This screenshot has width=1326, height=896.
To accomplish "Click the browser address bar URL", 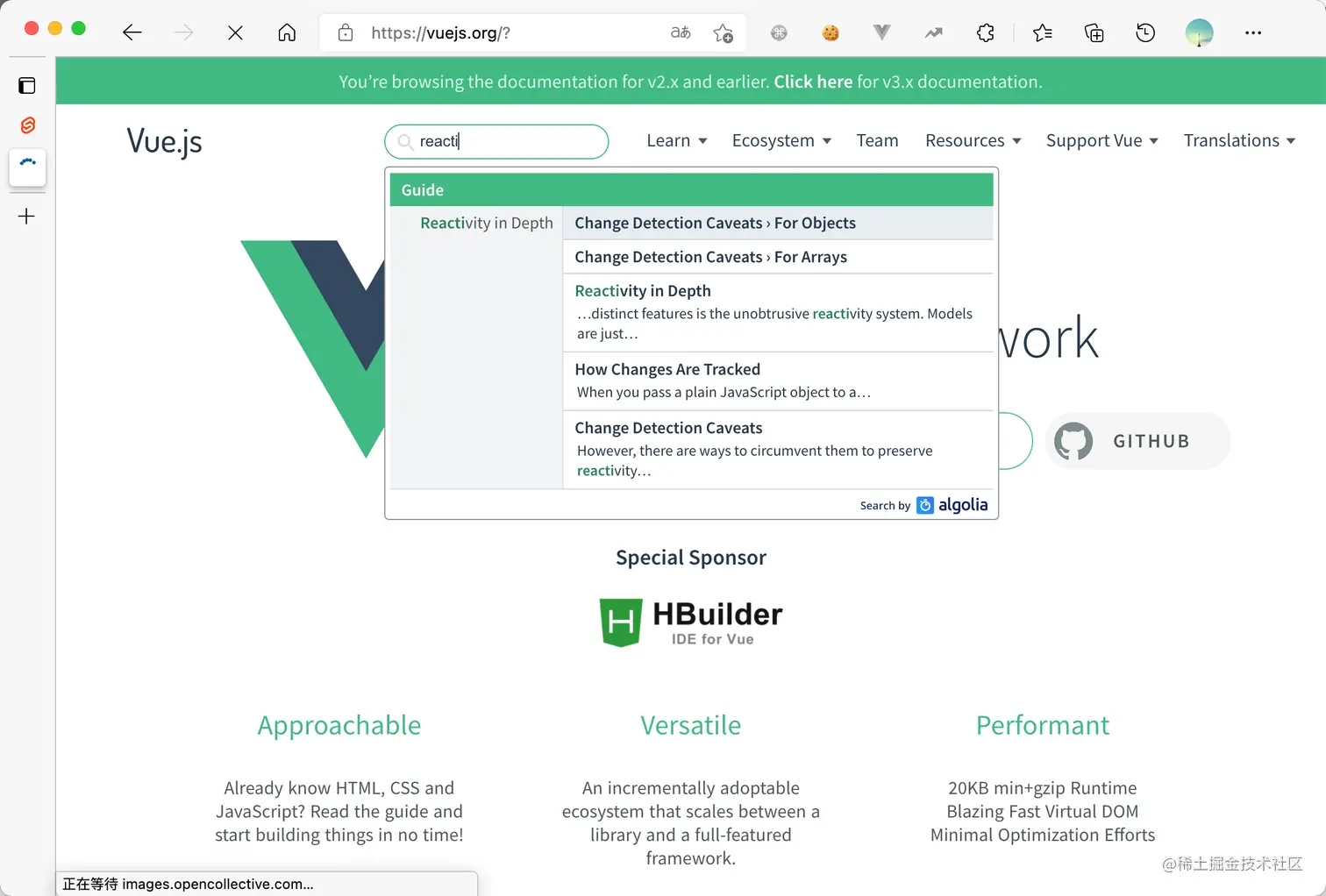I will click(440, 33).
